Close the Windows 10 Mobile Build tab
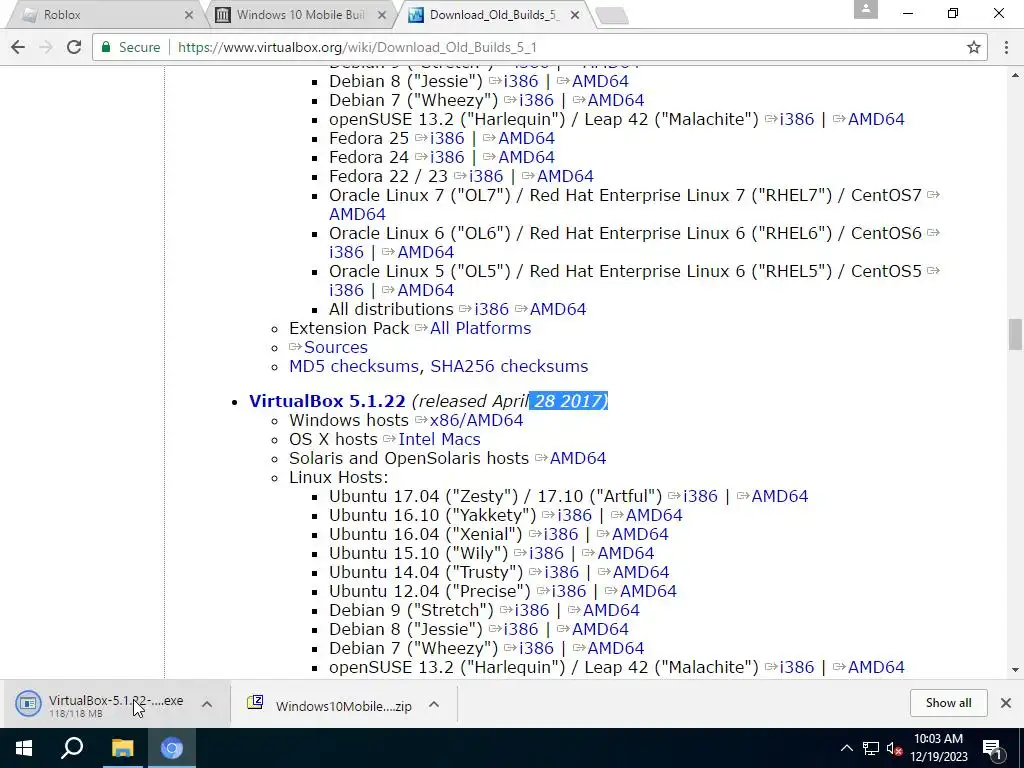This screenshot has height=768, width=1024. [x=382, y=14]
